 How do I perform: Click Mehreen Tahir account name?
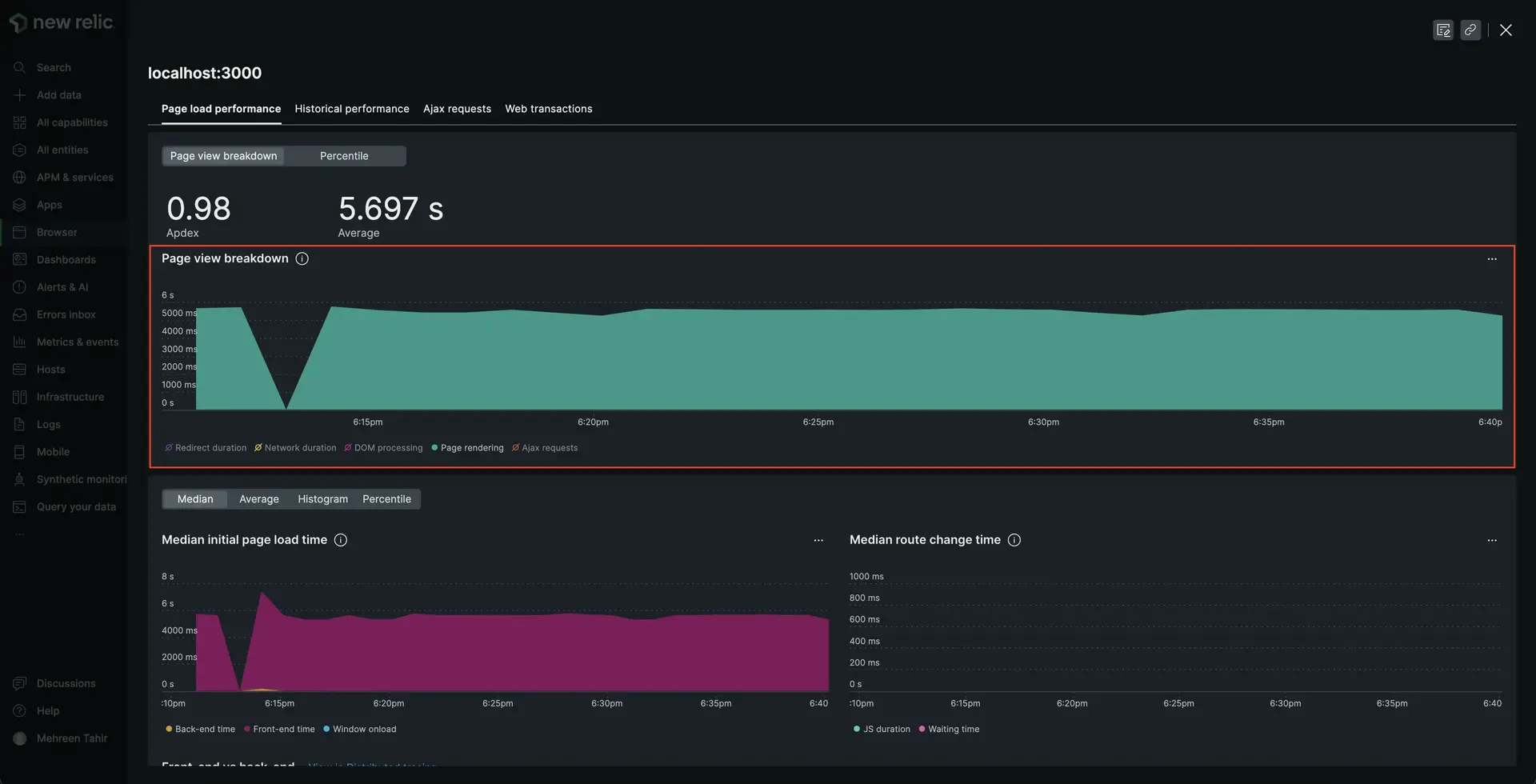[x=72, y=738]
